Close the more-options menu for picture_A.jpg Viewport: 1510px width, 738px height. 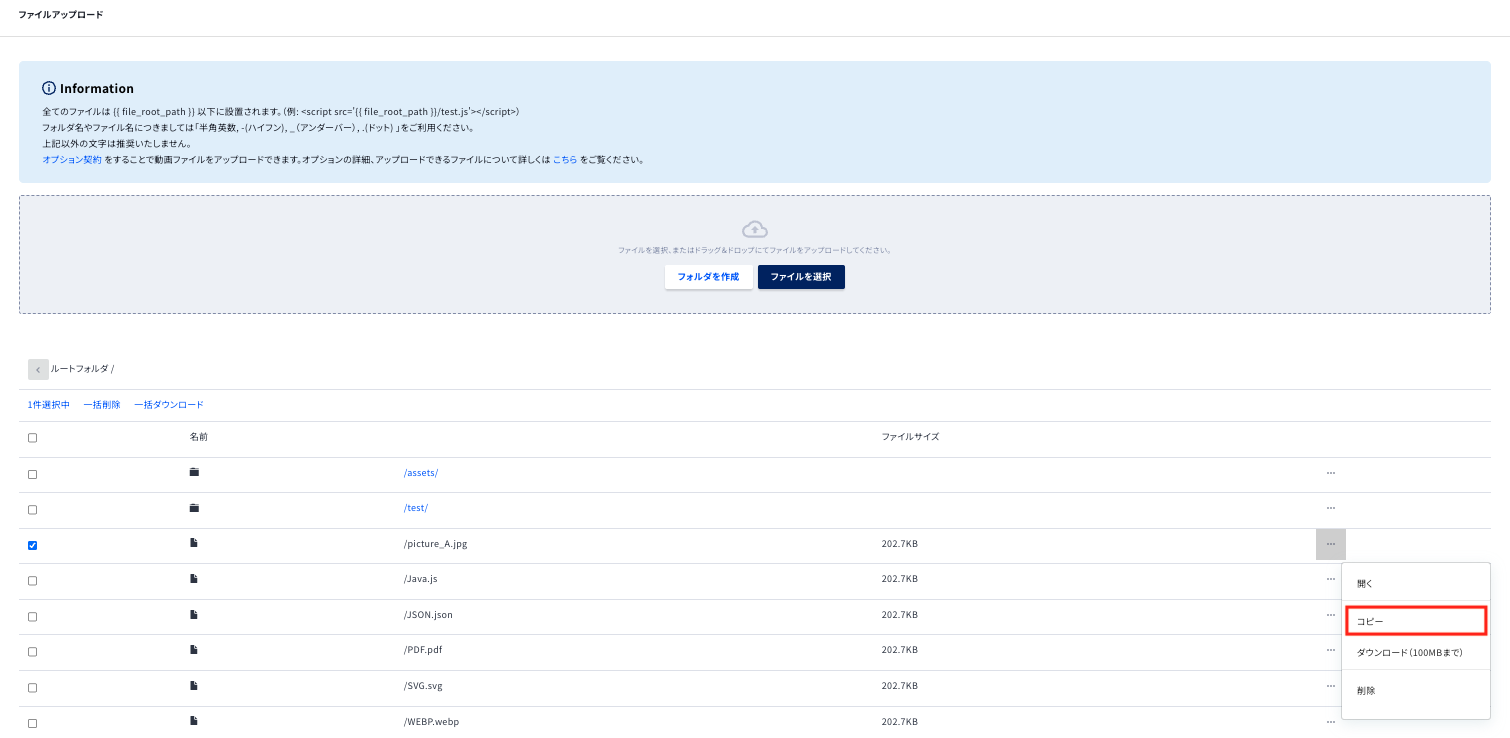[x=1331, y=544]
